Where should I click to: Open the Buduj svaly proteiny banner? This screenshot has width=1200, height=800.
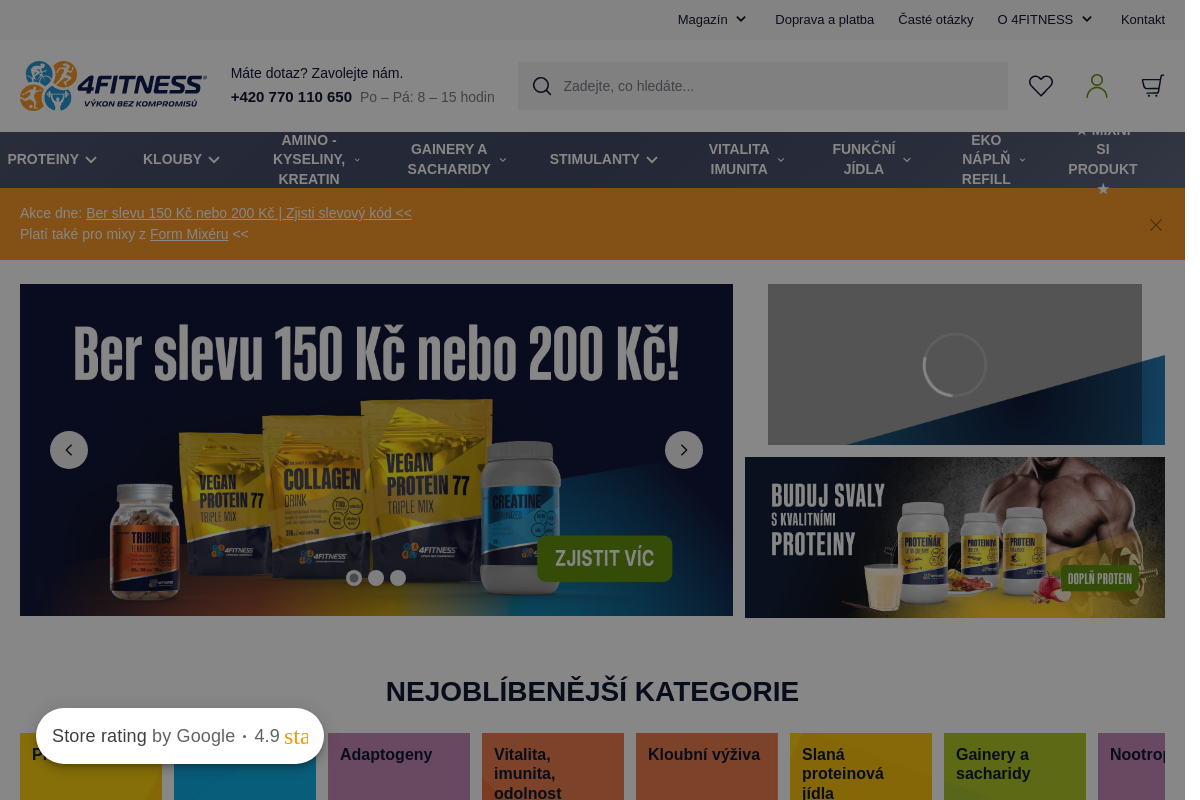(x=955, y=537)
